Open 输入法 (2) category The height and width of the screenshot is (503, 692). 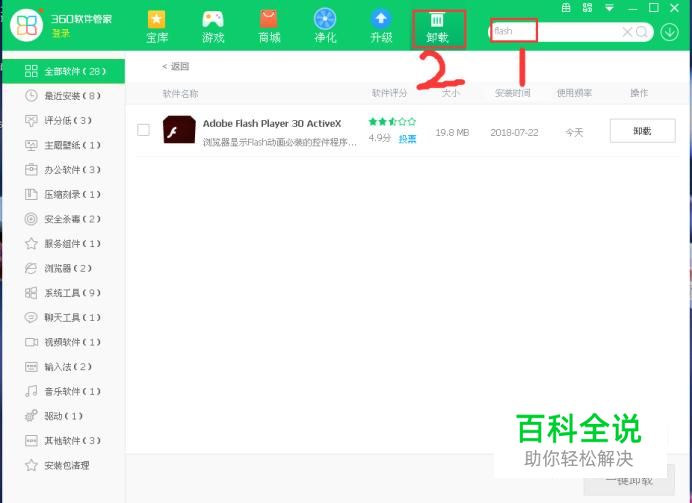[64, 367]
